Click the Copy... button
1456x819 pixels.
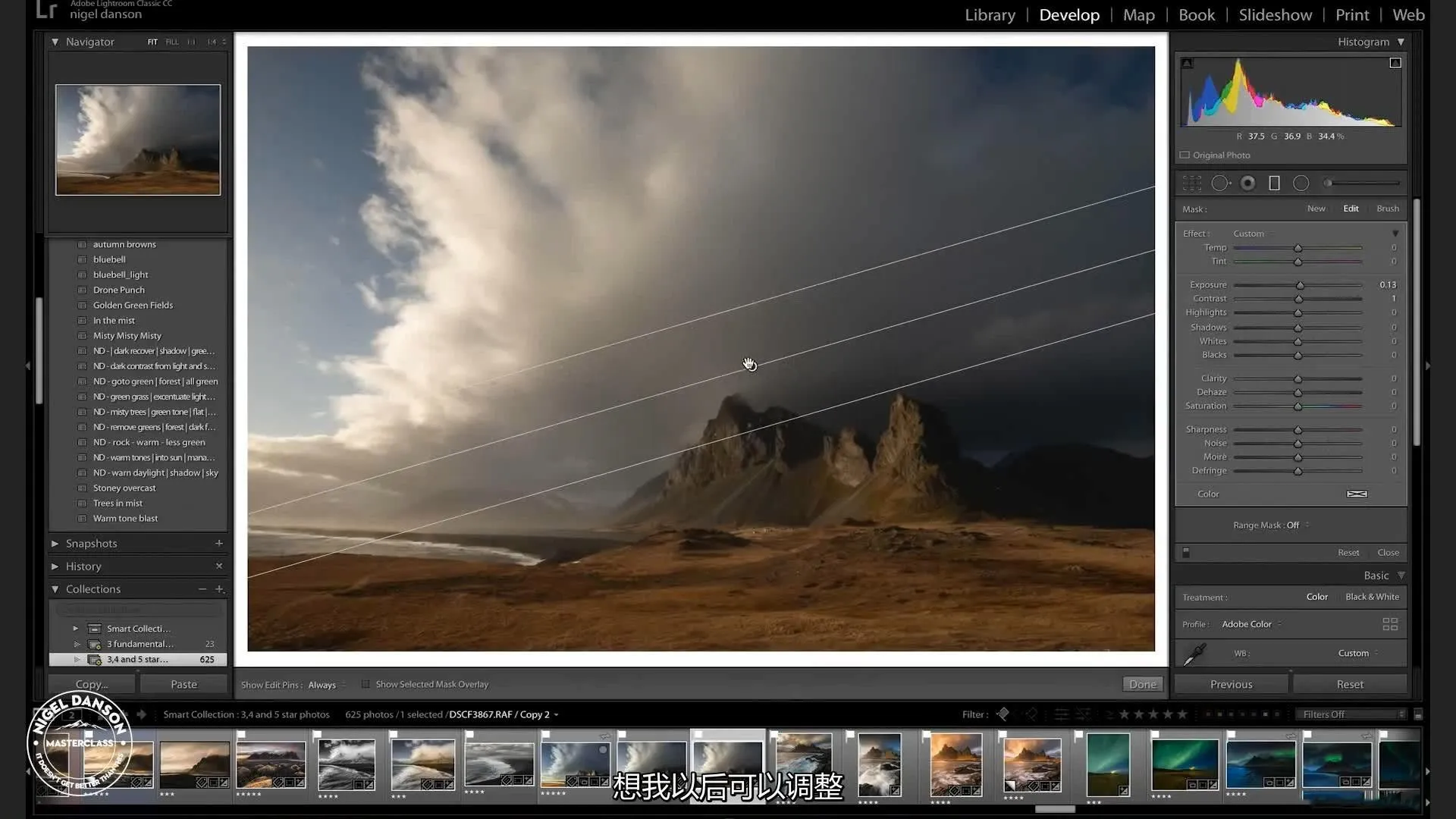pos(92,684)
